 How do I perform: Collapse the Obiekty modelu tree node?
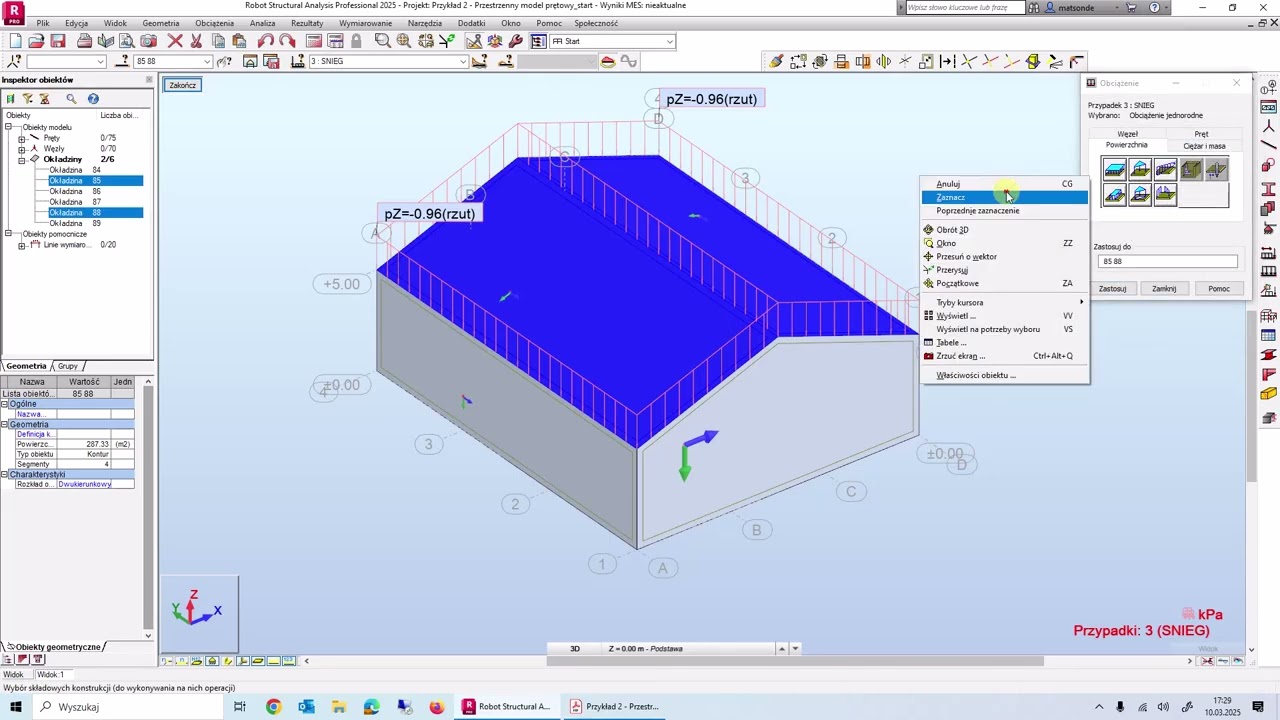(x=9, y=127)
